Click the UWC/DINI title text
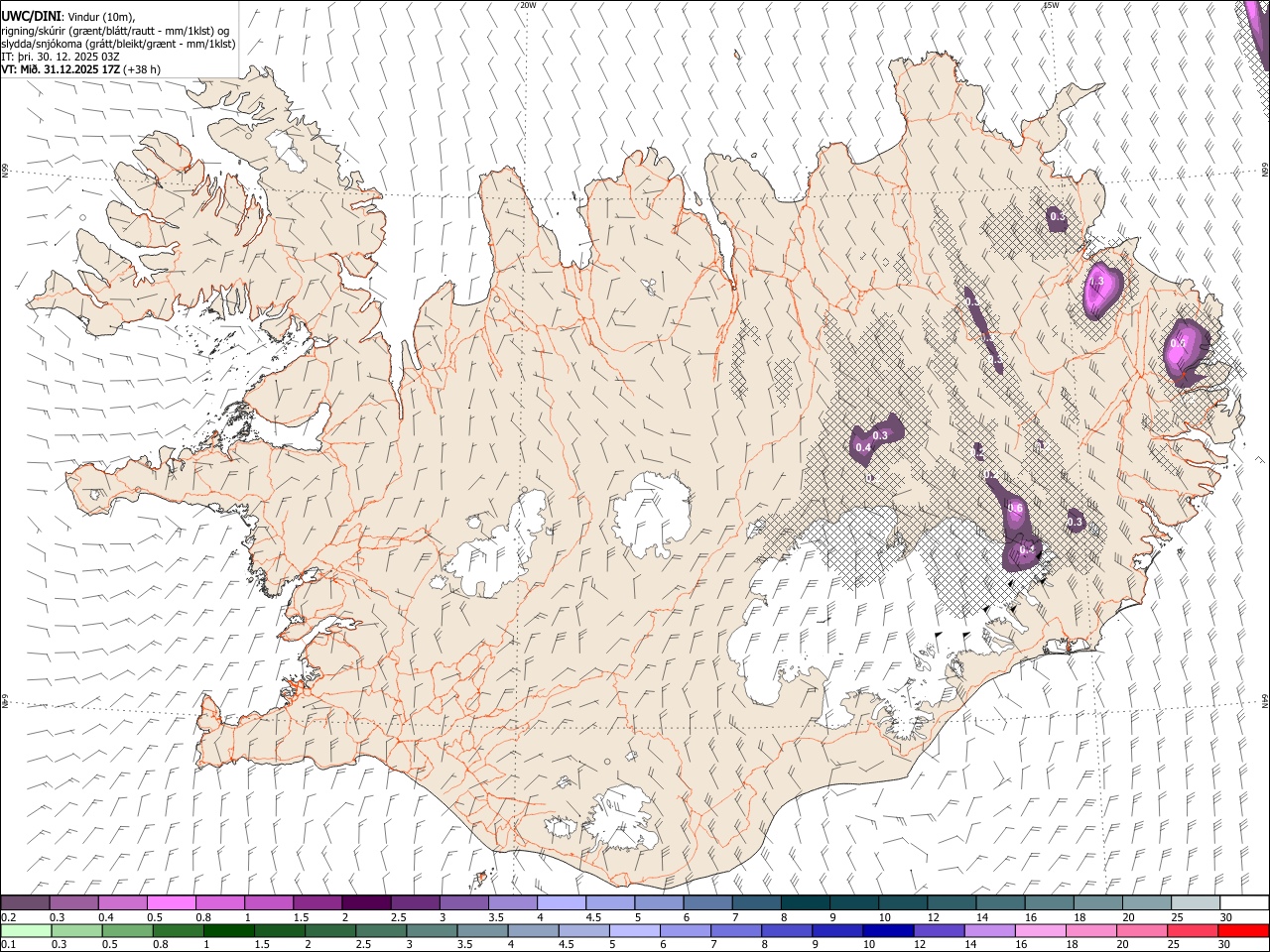The height and width of the screenshot is (952, 1270). pyautogui.click(x=30, y=16)
